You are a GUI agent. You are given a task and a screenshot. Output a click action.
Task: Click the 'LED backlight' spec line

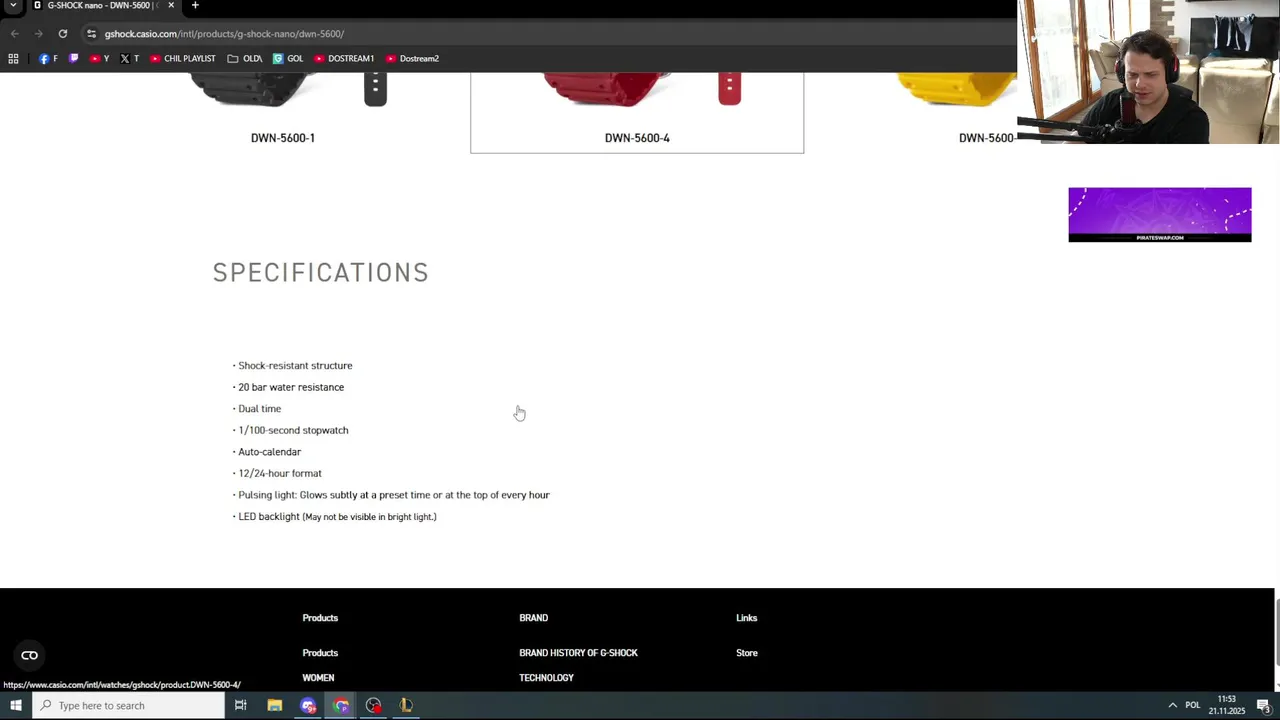point(335,517)
